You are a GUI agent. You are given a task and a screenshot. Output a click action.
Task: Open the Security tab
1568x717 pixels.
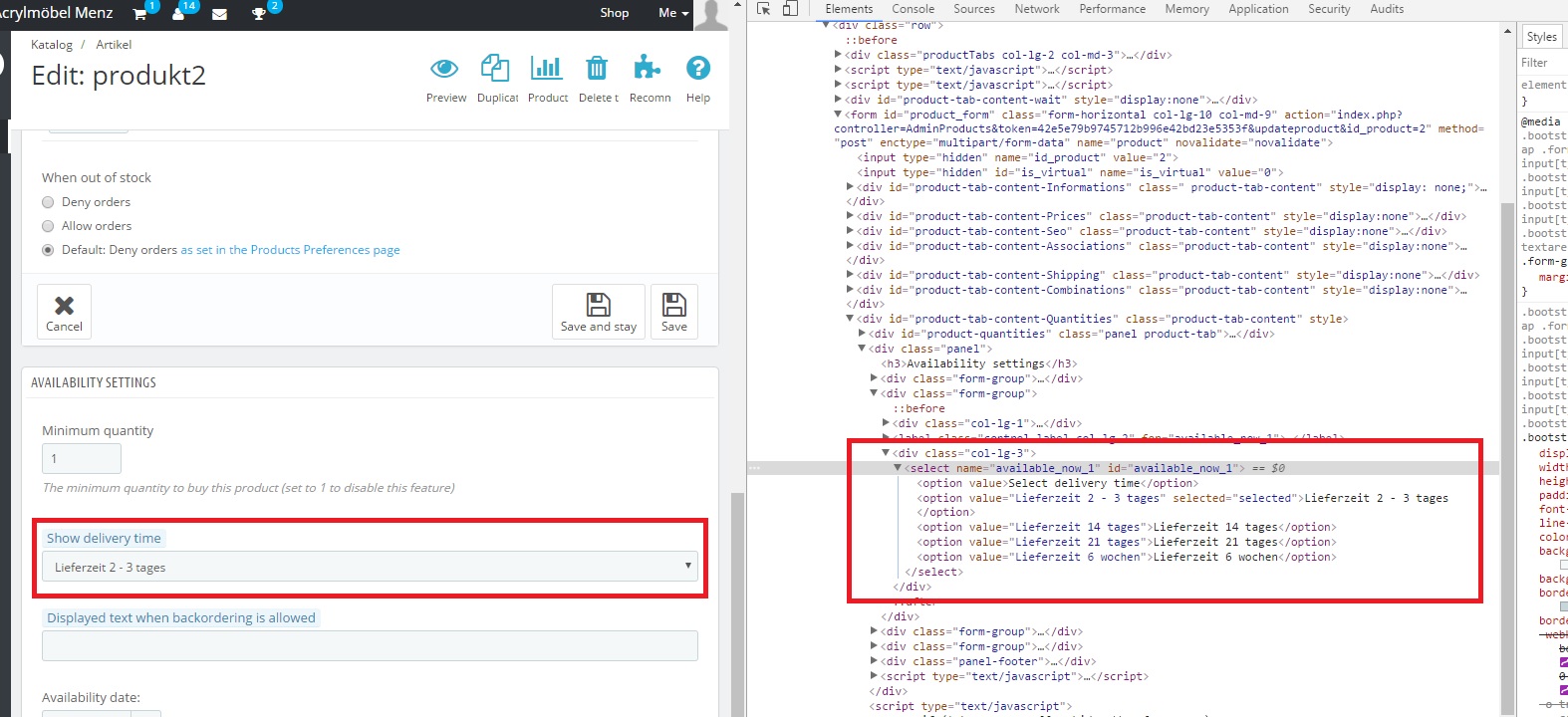[1329, 9]
